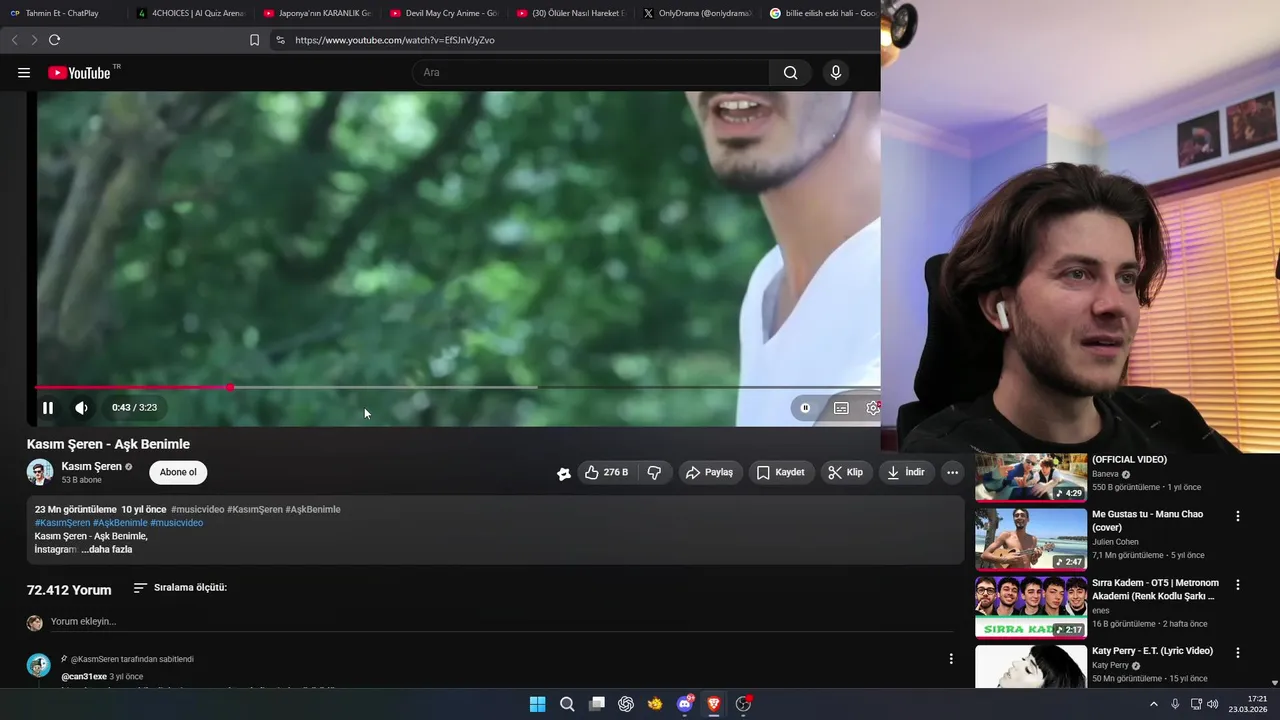This screenshot has height=720, width=1280.
Task: Open options for 'Sırra Kadem' video
Action: [x=1237, y=584]
